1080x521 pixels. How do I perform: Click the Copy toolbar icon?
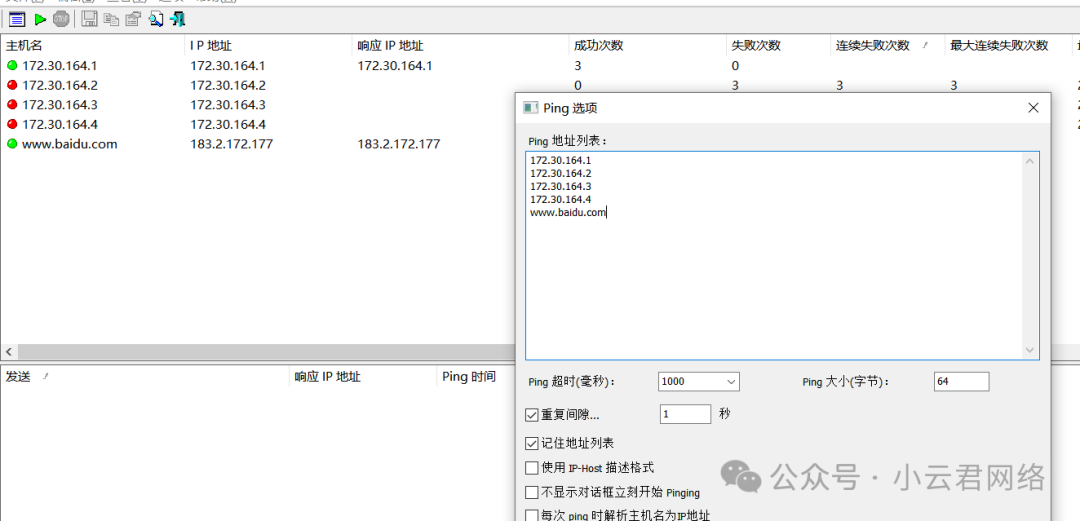[111, 19]
